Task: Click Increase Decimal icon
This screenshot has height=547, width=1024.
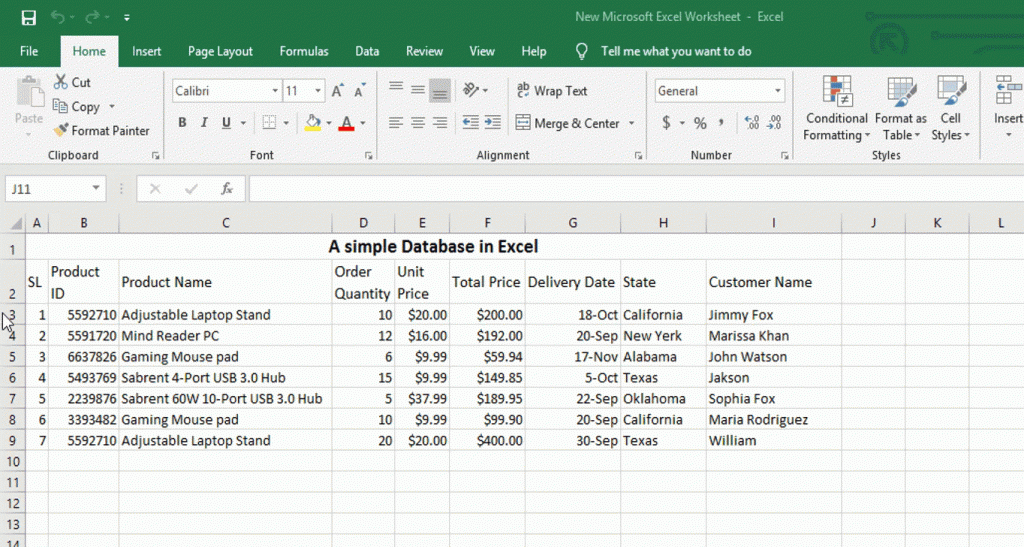Action: tap(752, 123)
